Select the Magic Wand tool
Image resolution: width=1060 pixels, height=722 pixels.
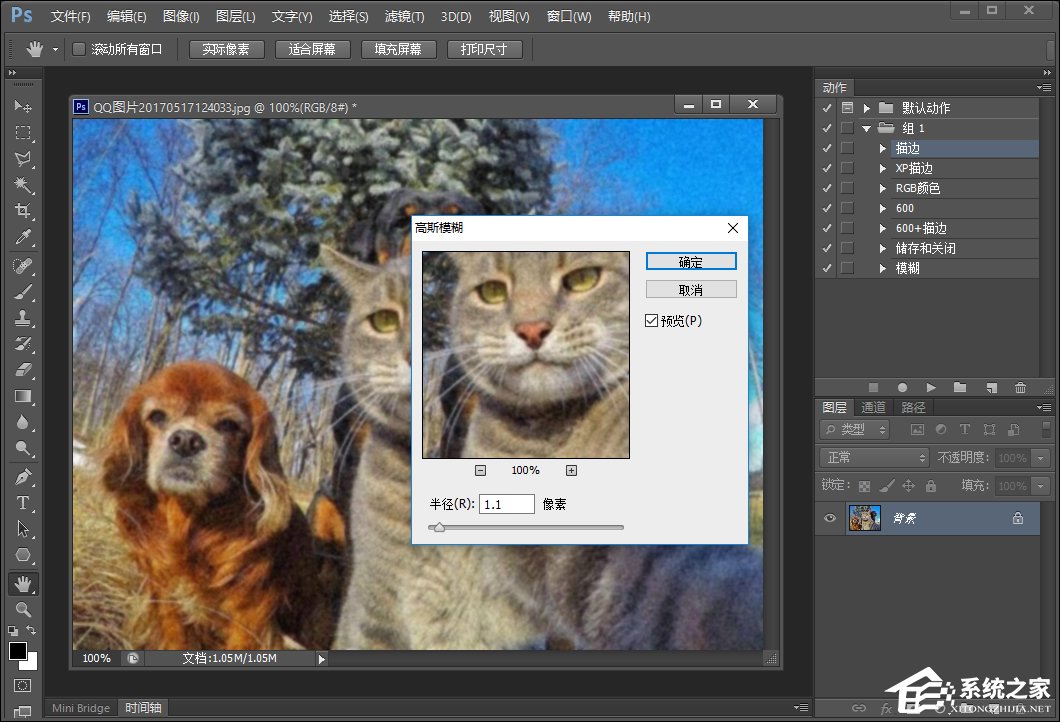click(22, 185)
